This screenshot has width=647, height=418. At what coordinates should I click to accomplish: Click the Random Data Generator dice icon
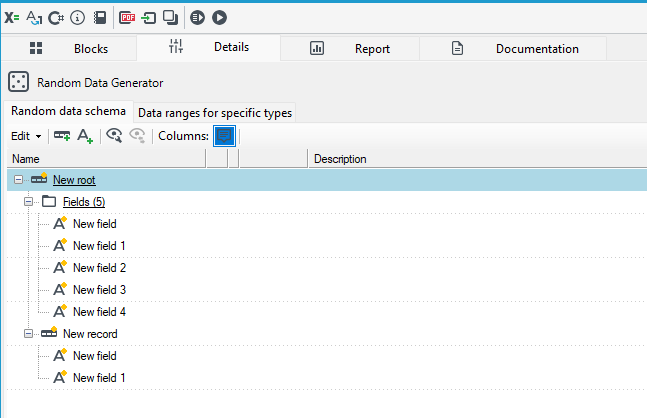click(19, 82)
